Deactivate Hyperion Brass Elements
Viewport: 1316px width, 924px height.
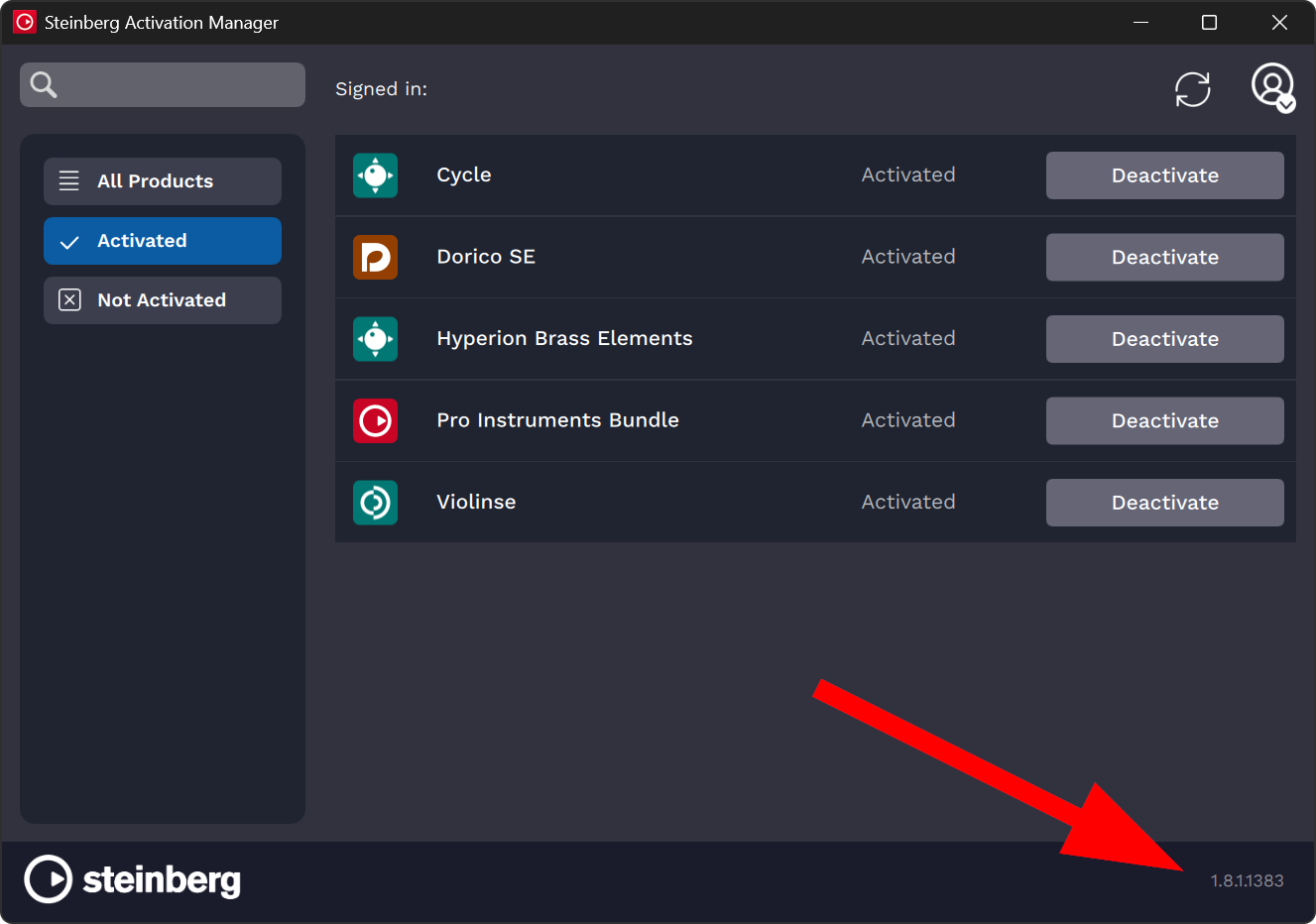pos(1165,339)
